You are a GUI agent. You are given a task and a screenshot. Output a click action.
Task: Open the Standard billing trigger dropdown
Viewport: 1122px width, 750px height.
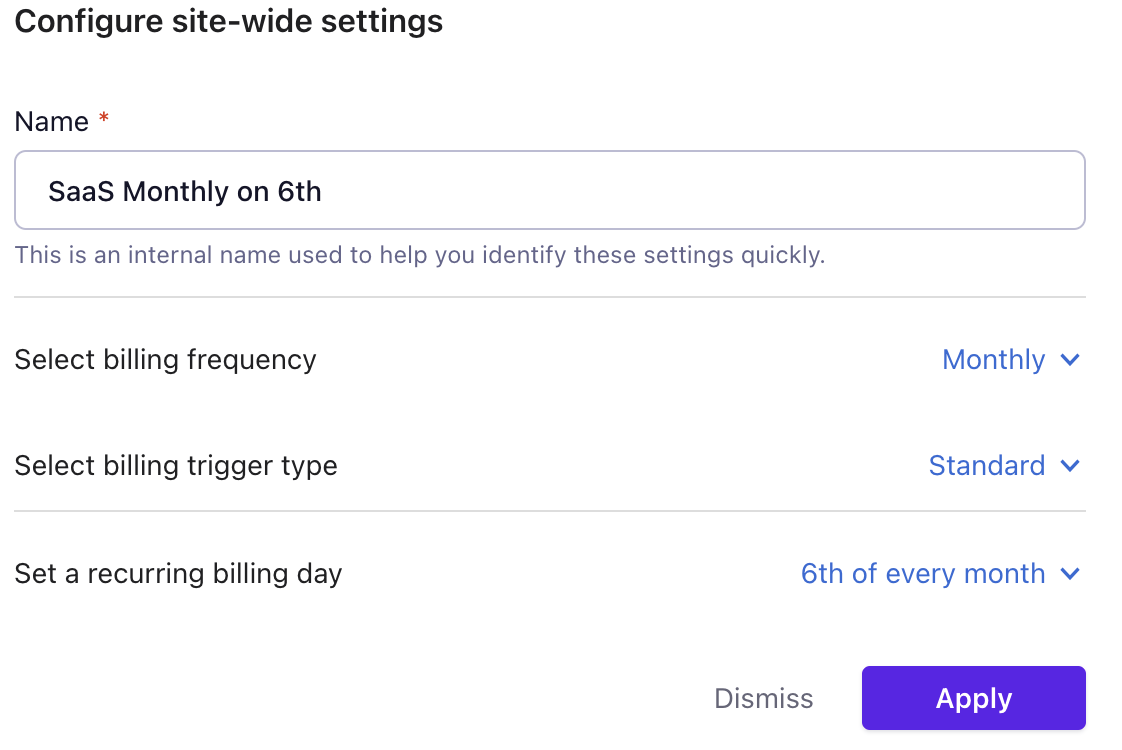tap(987, 466)
